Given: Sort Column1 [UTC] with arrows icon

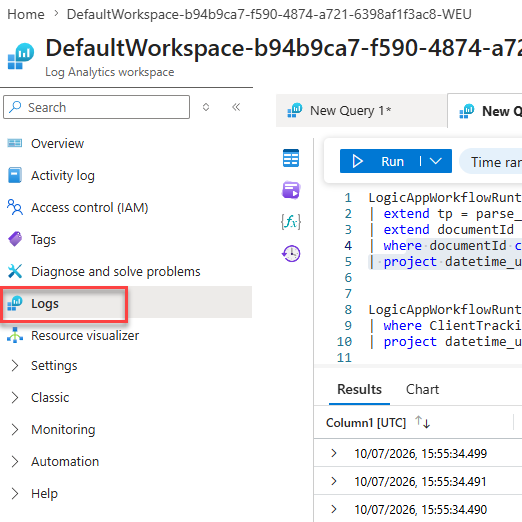Looking at the screenshot, I should point(423,422).
